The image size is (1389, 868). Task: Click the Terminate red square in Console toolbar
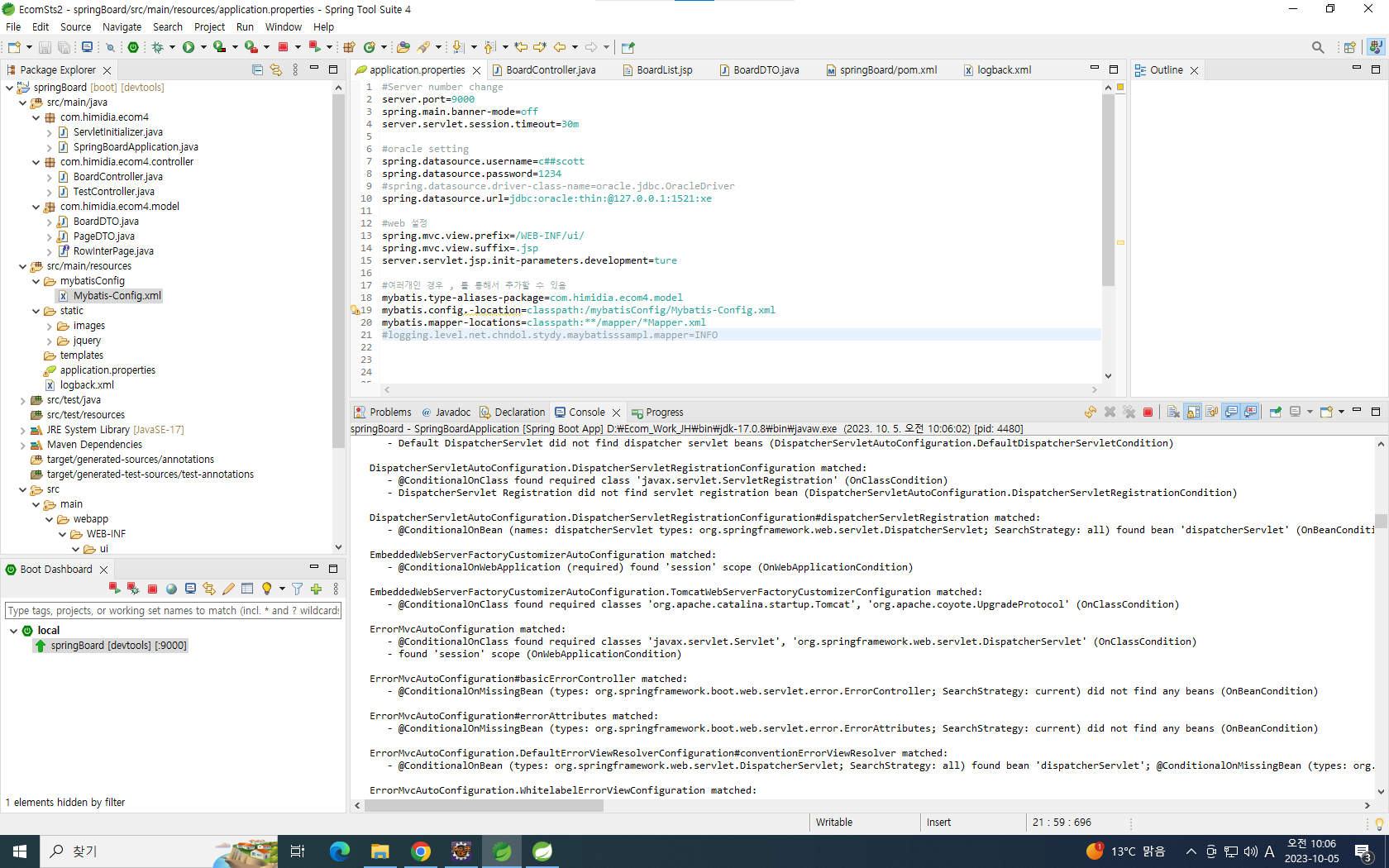pyautogui.click(x=1148, y=412)
